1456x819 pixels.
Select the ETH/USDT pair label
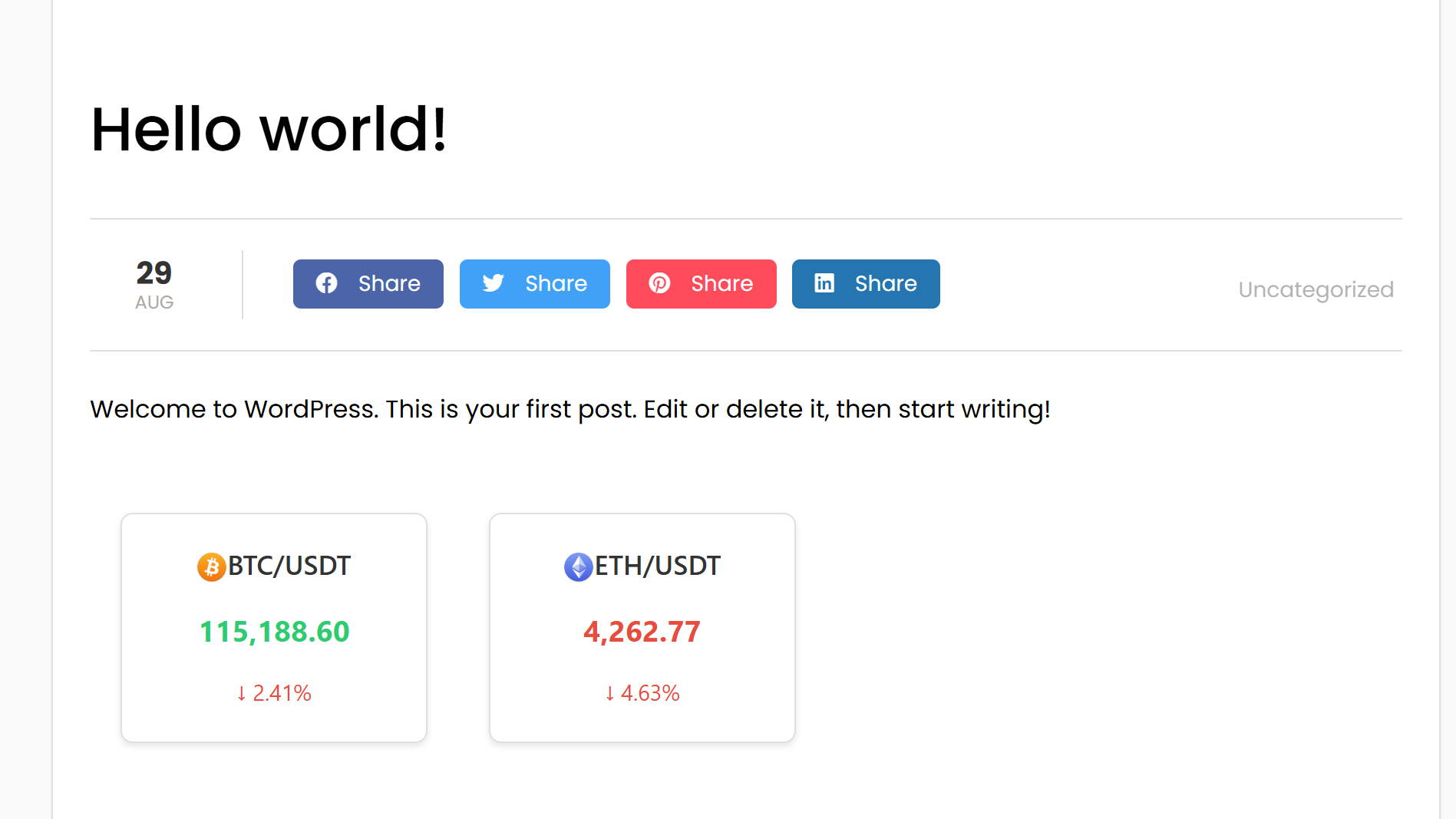pos(657,566)
